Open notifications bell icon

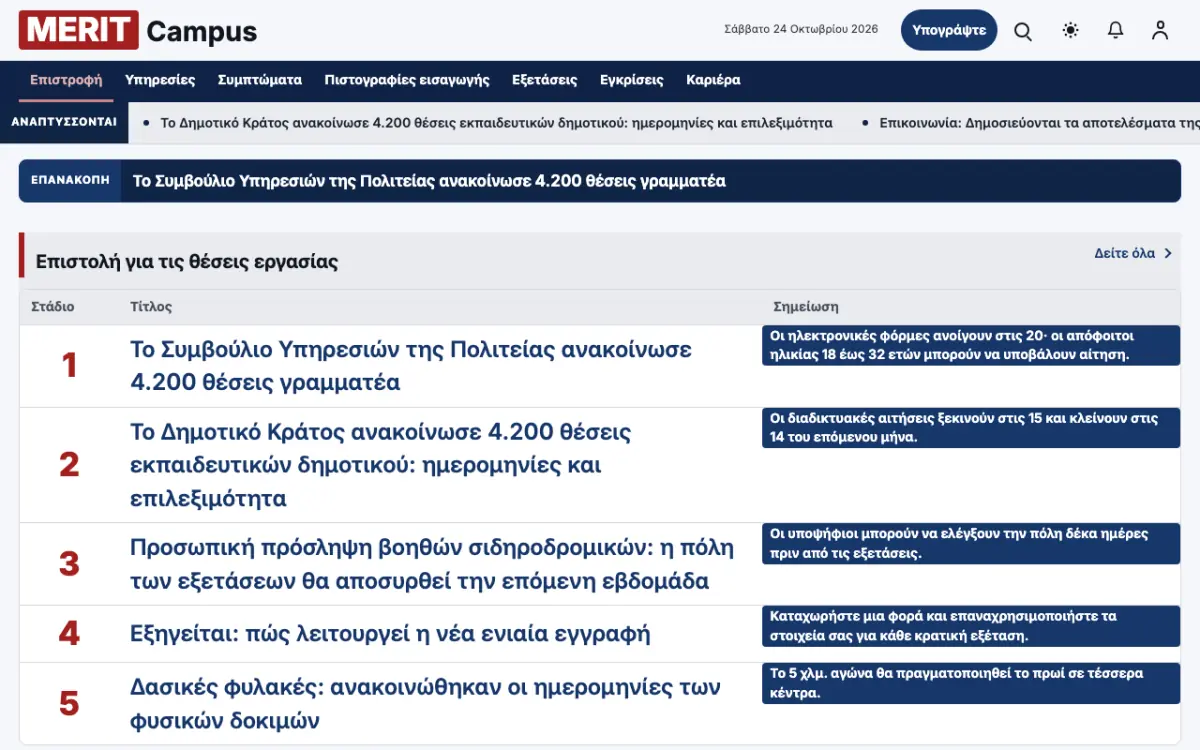pyautogui.click(x=1116, y=30)
